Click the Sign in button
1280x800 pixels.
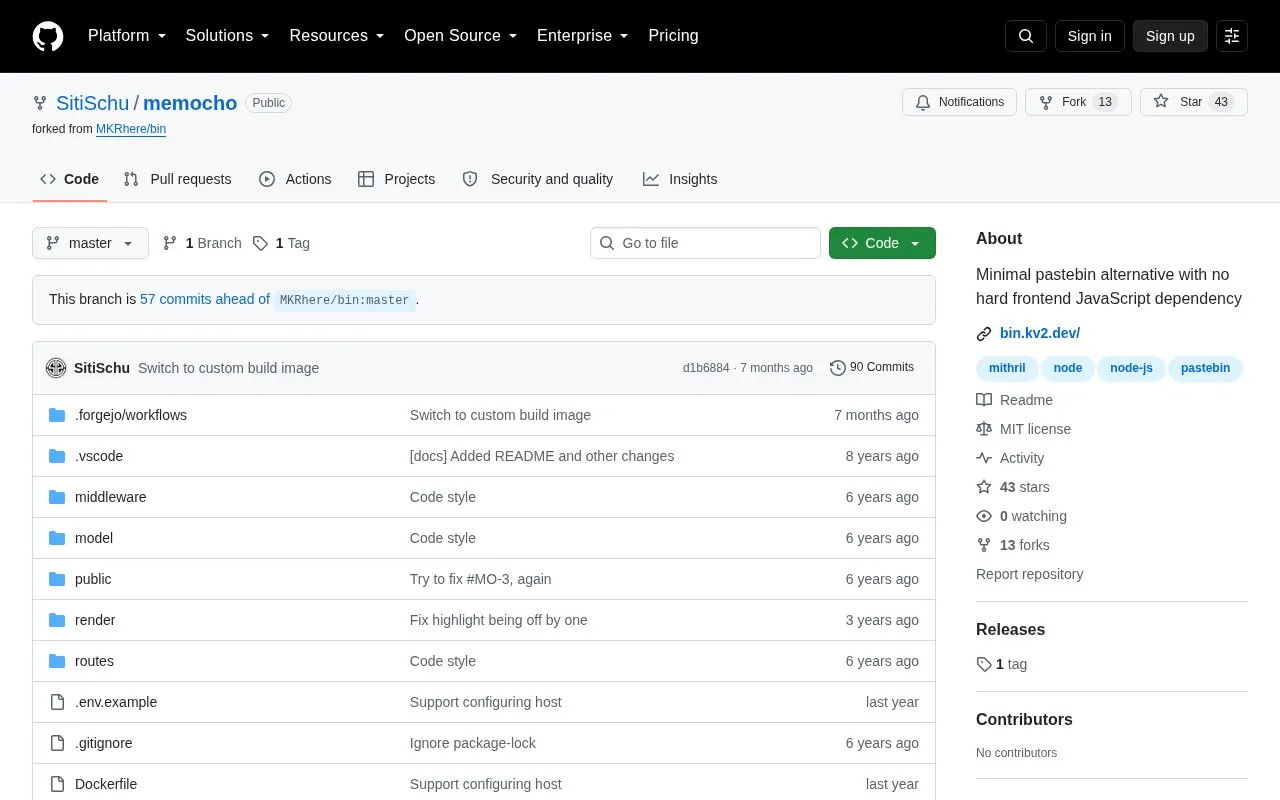1089,36
